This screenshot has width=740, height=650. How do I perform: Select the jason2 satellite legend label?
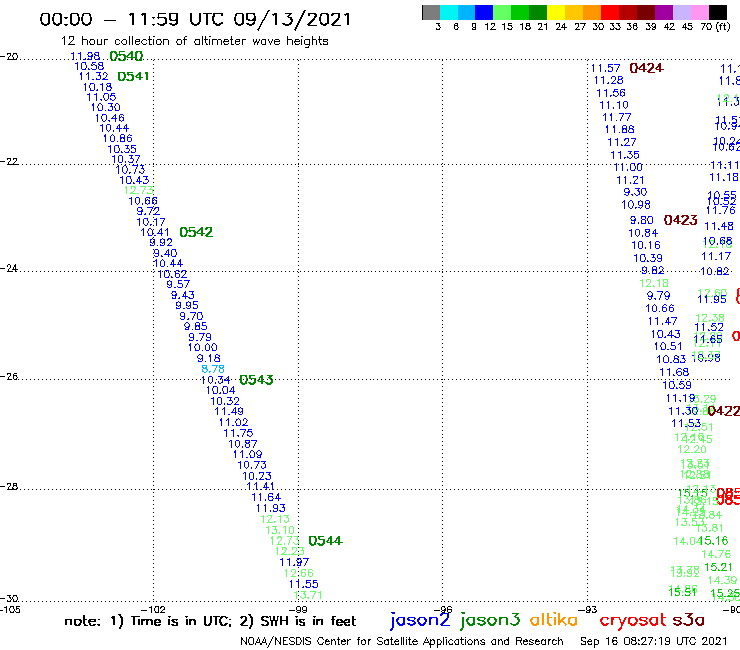420,620
